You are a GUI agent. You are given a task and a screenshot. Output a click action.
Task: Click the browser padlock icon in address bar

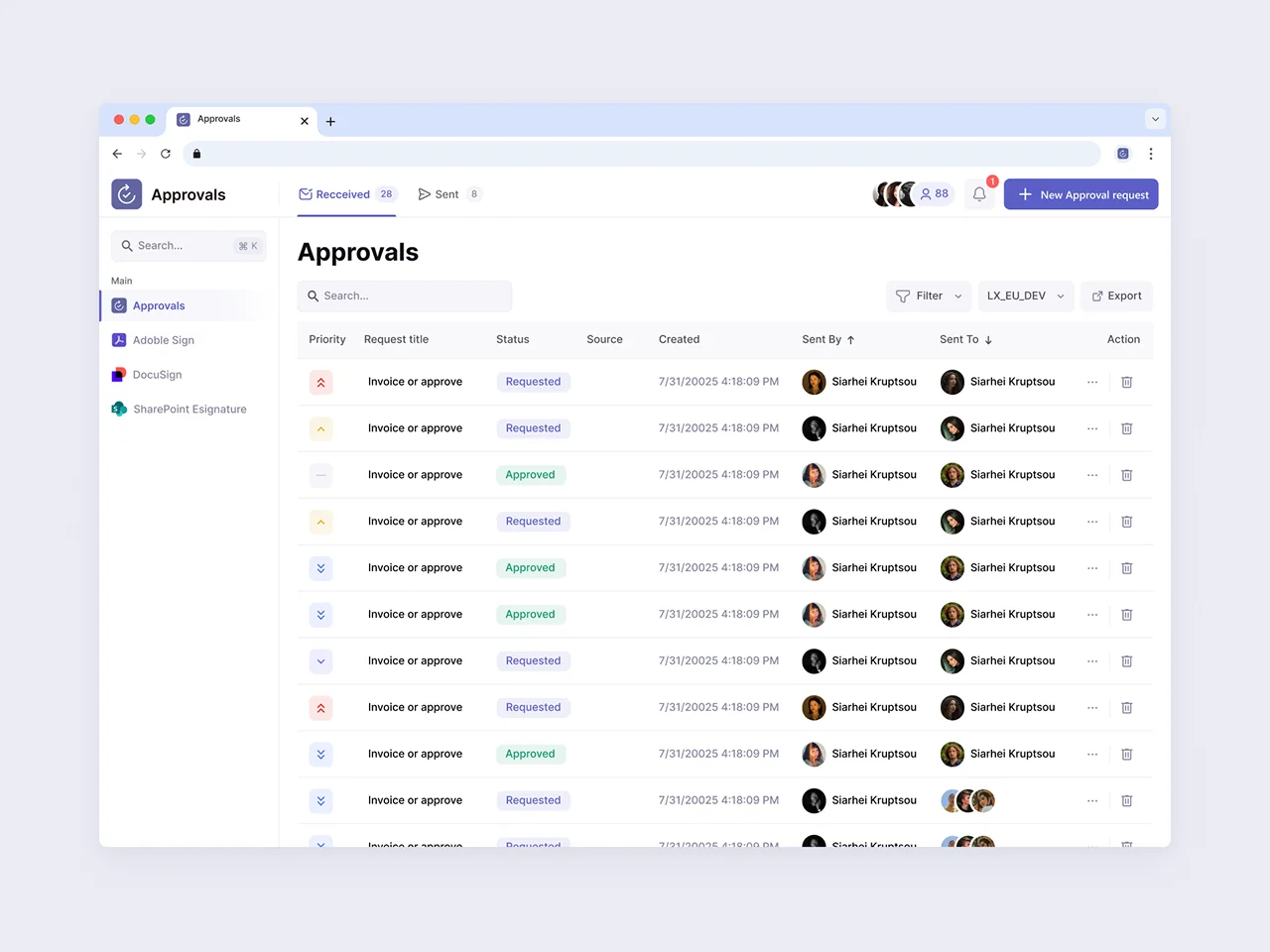click(x=195, y=154)
